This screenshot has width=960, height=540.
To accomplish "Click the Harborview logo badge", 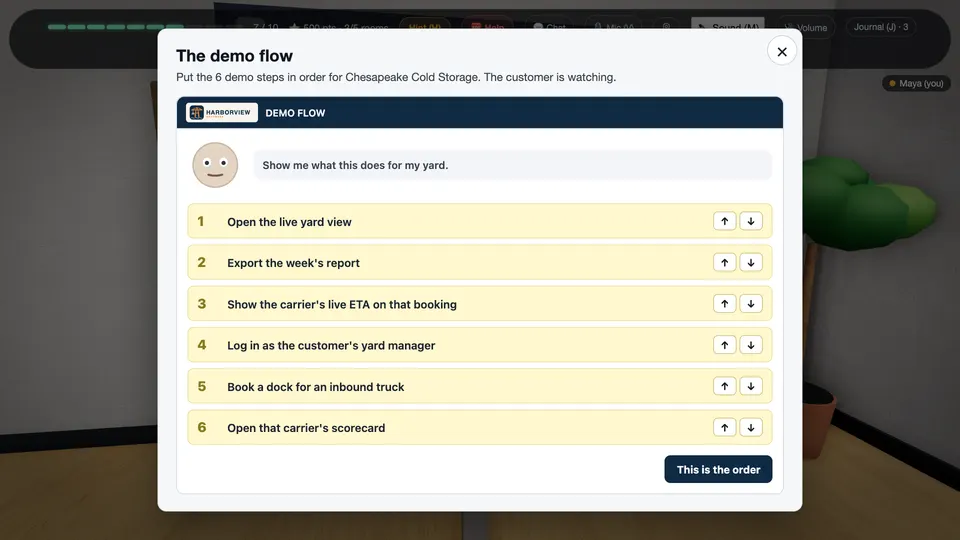I will click(222, 113).
